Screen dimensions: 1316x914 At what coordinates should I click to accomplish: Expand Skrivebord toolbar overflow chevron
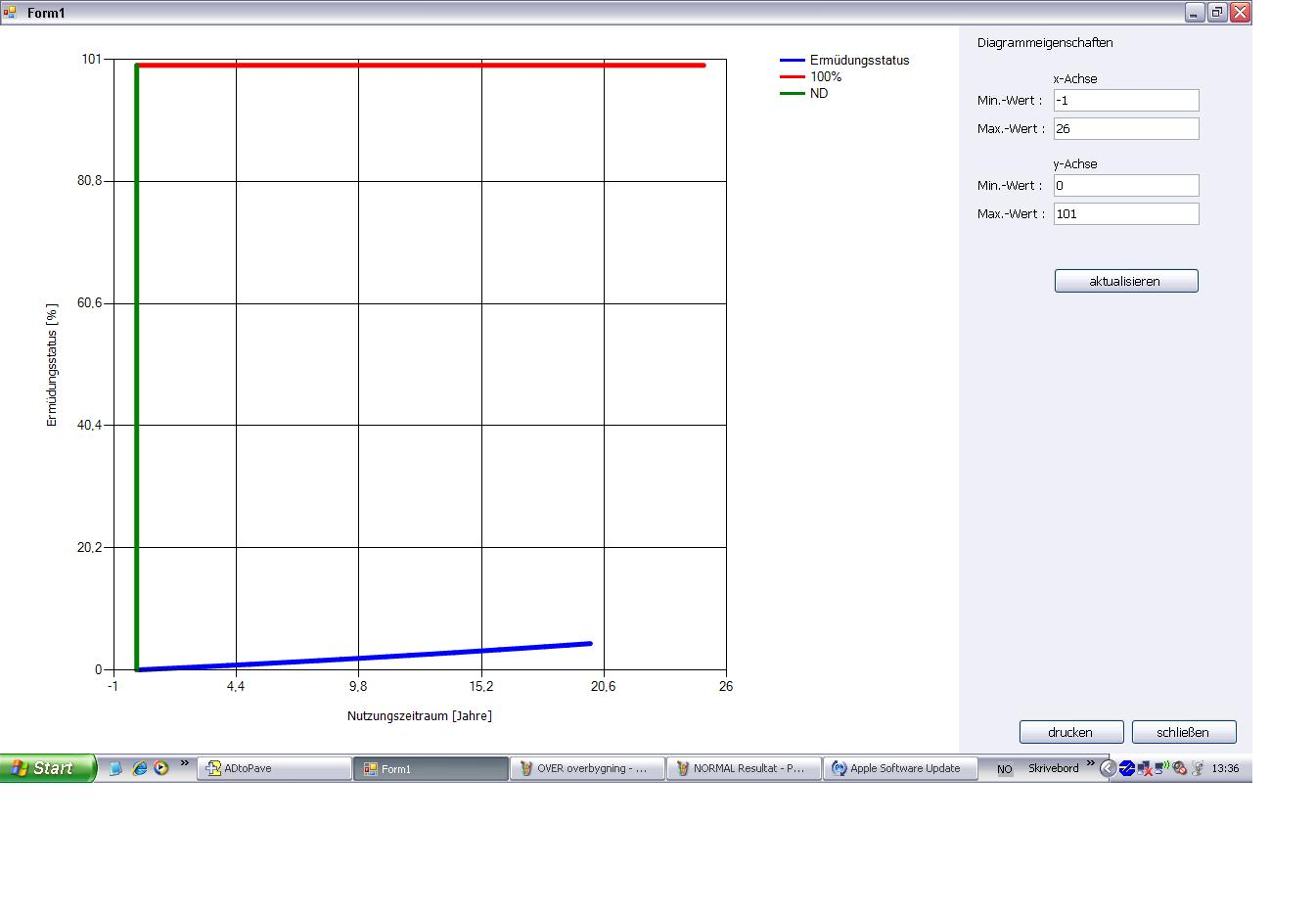coord(1091,764)
